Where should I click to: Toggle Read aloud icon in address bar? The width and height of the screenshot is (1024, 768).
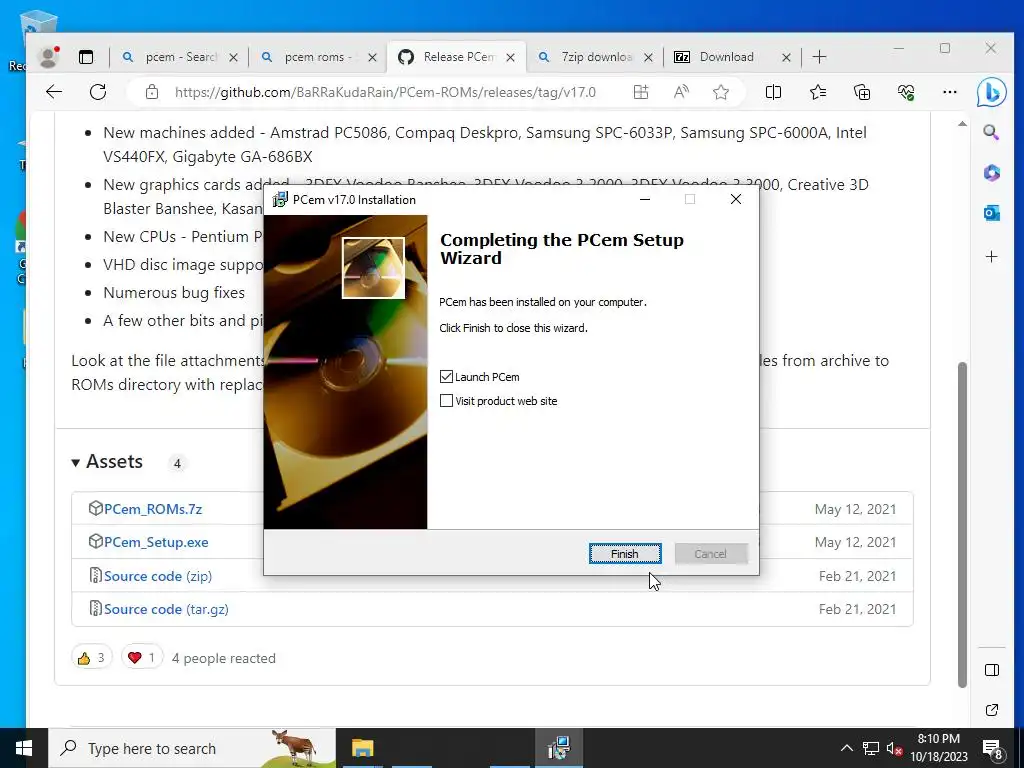click(x=681, y=92)
